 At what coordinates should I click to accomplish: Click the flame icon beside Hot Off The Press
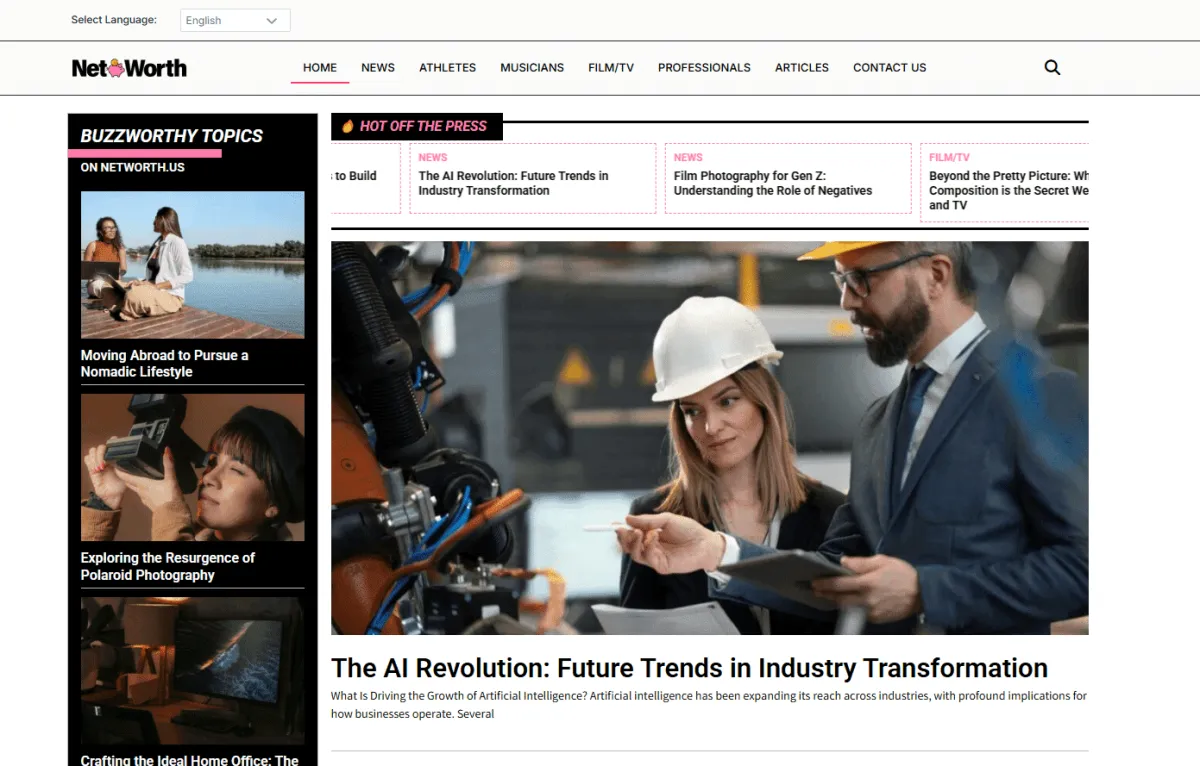(348, 126)
